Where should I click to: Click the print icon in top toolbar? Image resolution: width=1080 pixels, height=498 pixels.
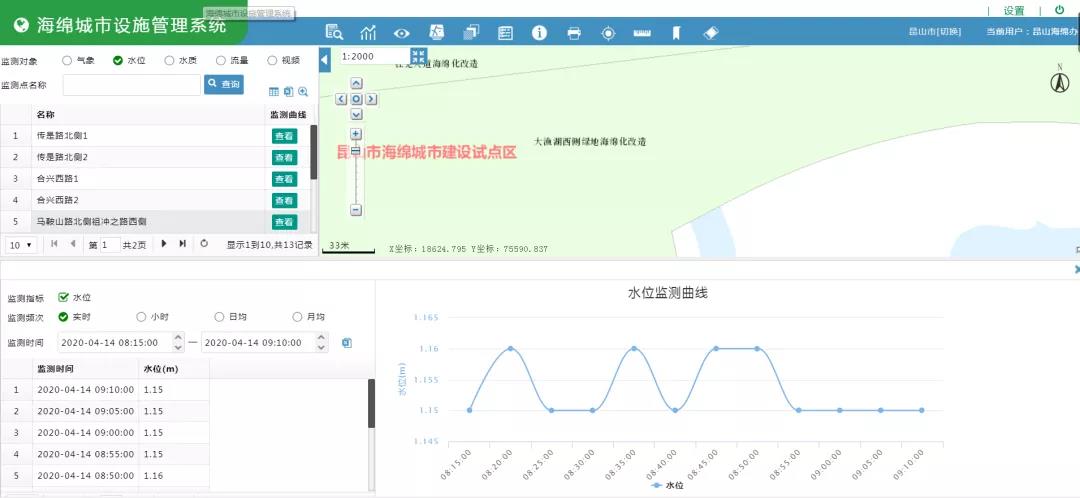coord(574,33)
